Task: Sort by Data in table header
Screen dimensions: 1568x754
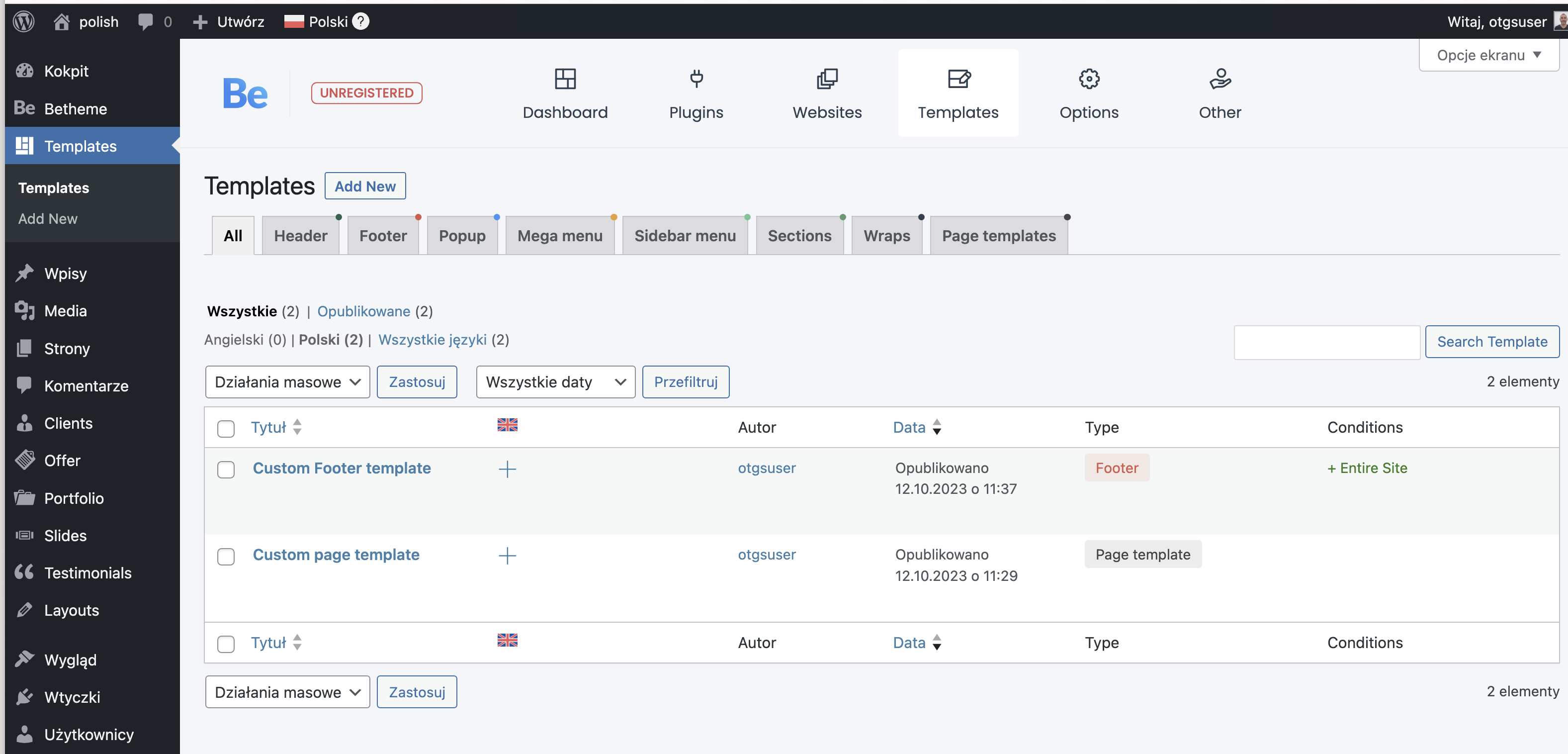Action: click(917, 427)
